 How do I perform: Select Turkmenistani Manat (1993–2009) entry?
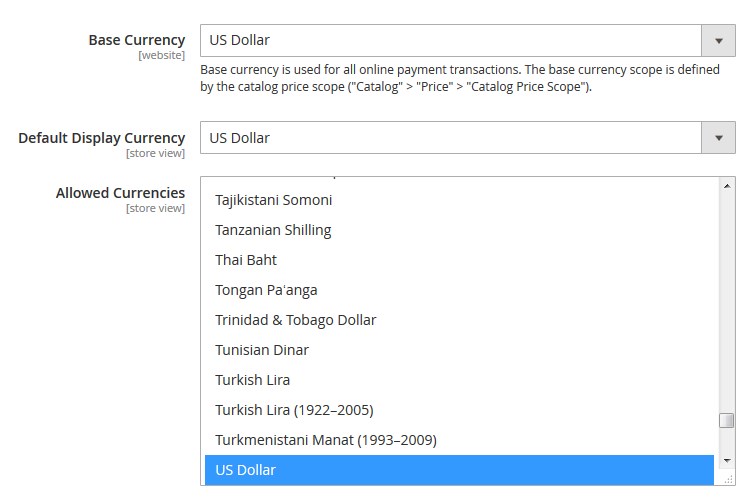coord(459,440)
